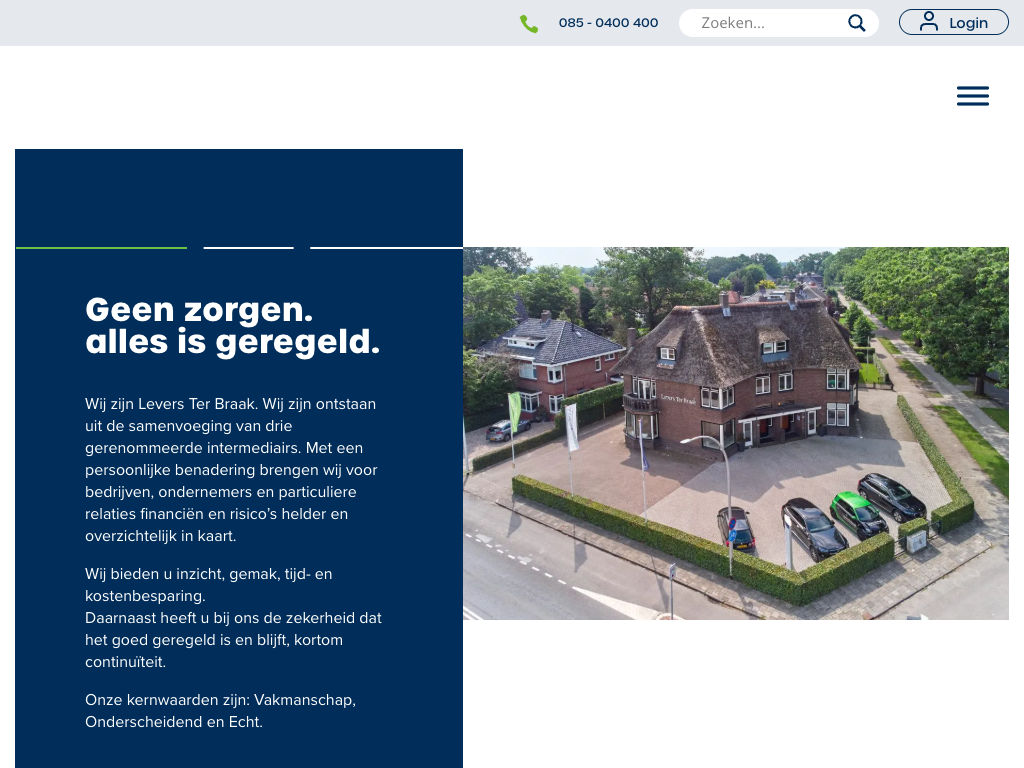Jump to the third slide indicator line
1024x768 pixels.
[386, 247]
